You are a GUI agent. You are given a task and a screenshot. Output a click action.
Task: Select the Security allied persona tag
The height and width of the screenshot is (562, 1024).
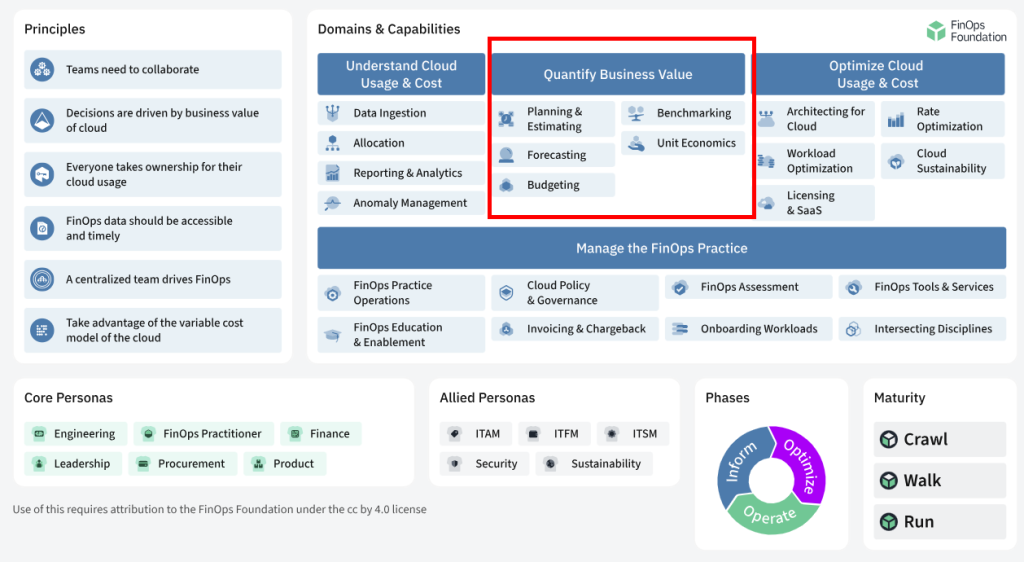pyautogui.click(x=485, y=463)
